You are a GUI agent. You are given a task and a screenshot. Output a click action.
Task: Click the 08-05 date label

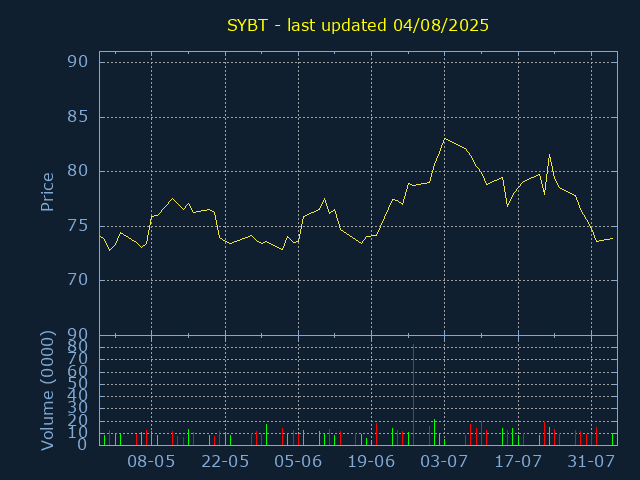click(151, 462)
